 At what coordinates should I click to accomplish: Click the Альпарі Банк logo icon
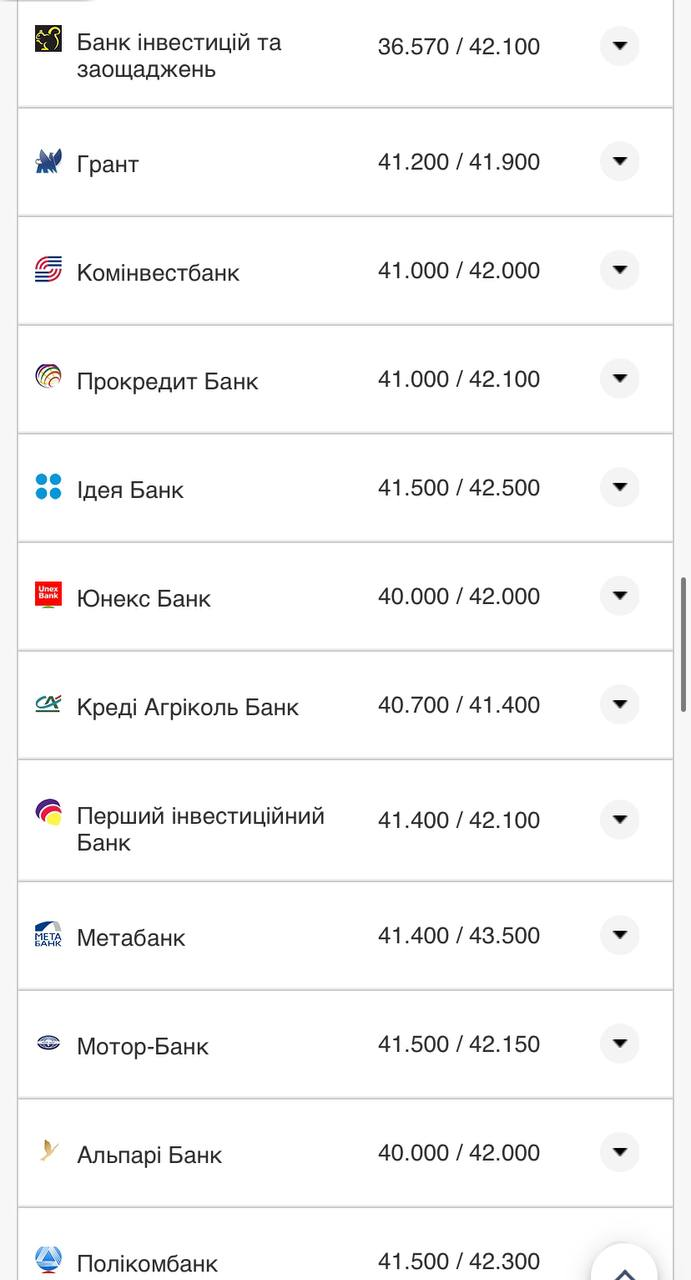48,1152
